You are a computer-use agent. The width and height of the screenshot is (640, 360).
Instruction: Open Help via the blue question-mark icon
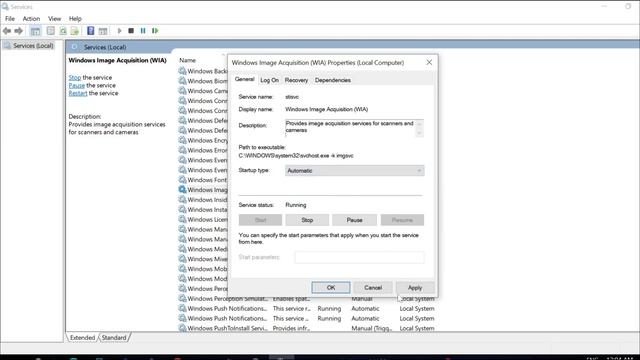pyautogui.click(x=91, y=31)
